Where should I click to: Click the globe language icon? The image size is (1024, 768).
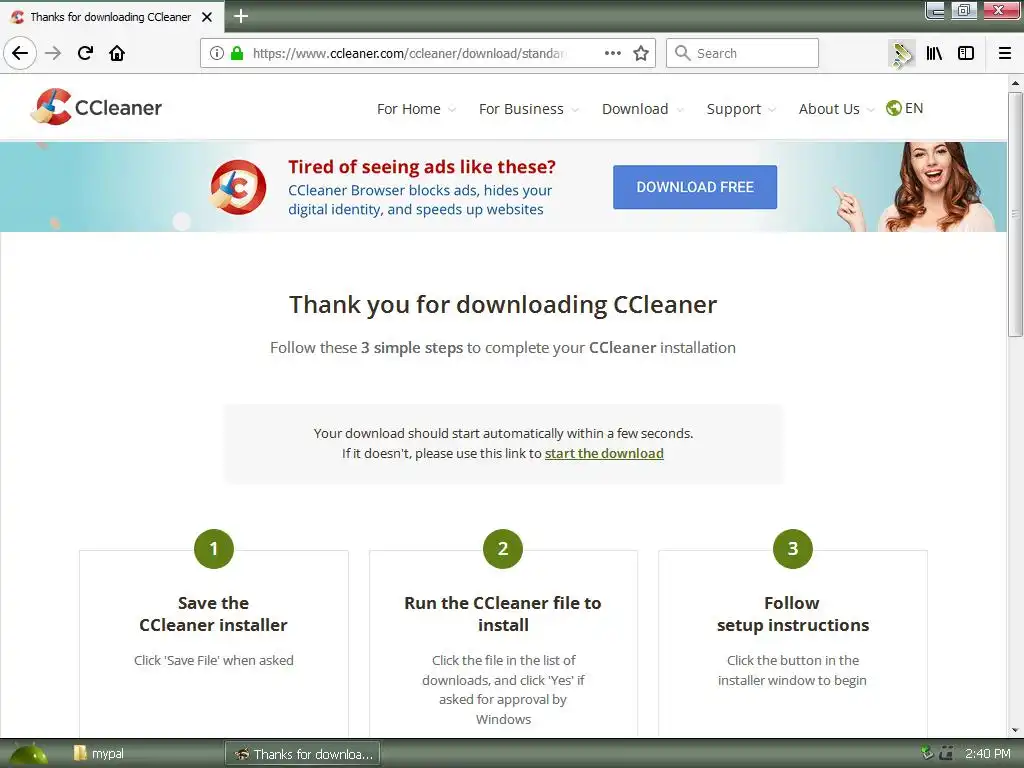click(x=893, y=108)
